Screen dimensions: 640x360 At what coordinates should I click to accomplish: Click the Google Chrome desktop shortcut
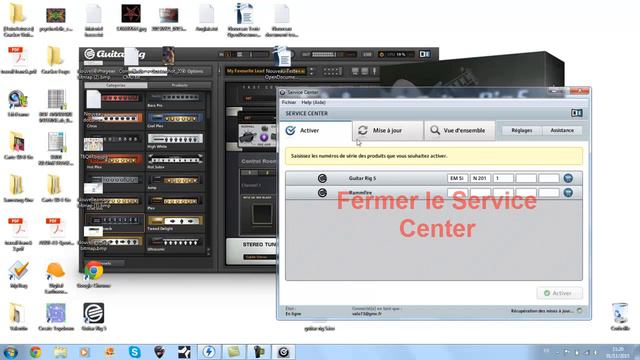click(x=94, y=274)
